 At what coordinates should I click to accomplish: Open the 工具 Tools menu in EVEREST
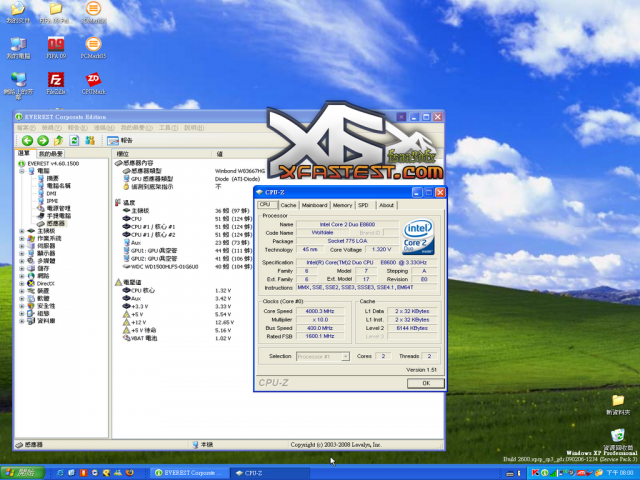(168, 128)
